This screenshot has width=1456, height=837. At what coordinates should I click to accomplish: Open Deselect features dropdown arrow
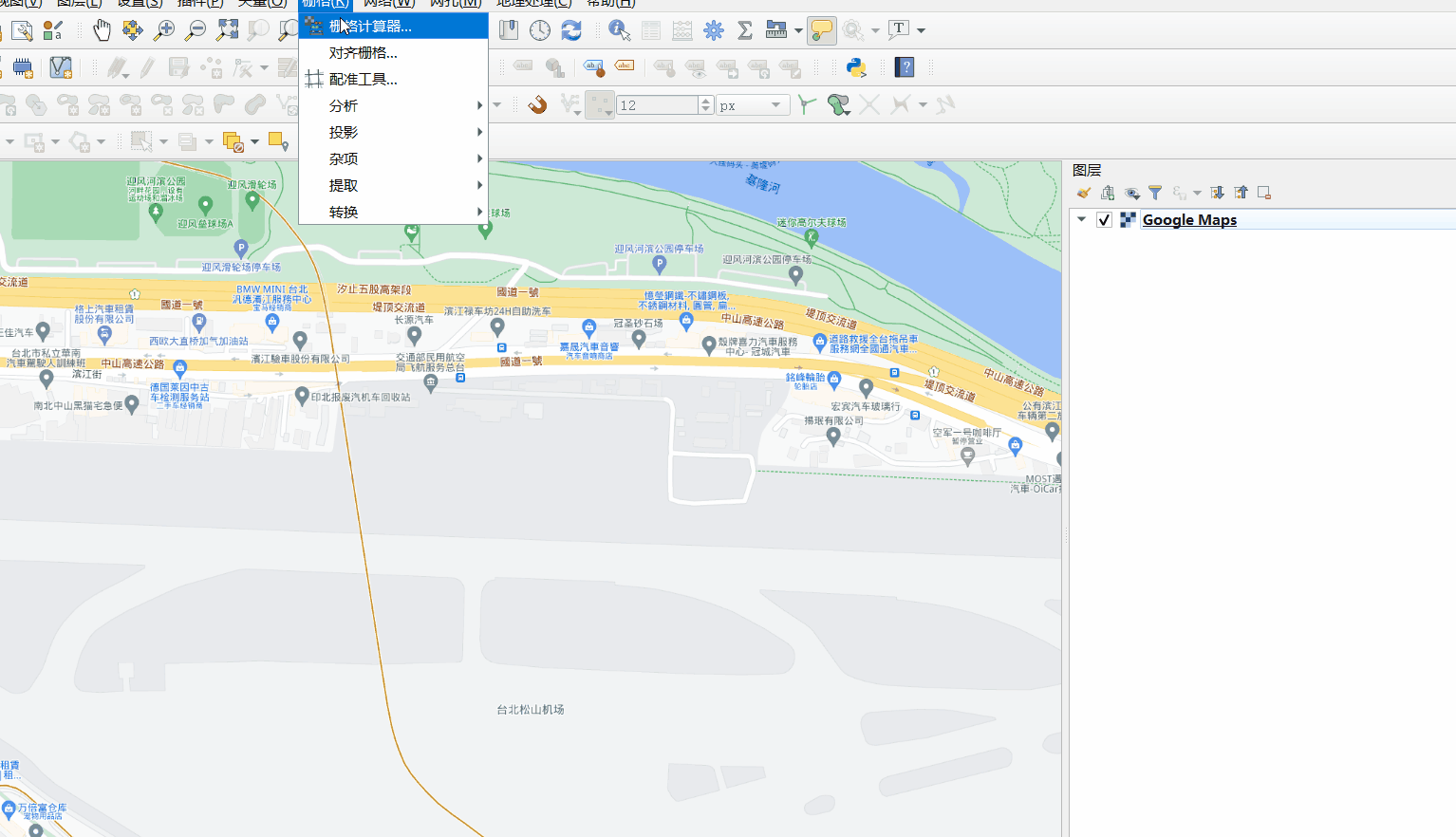(x=254, y=141)
